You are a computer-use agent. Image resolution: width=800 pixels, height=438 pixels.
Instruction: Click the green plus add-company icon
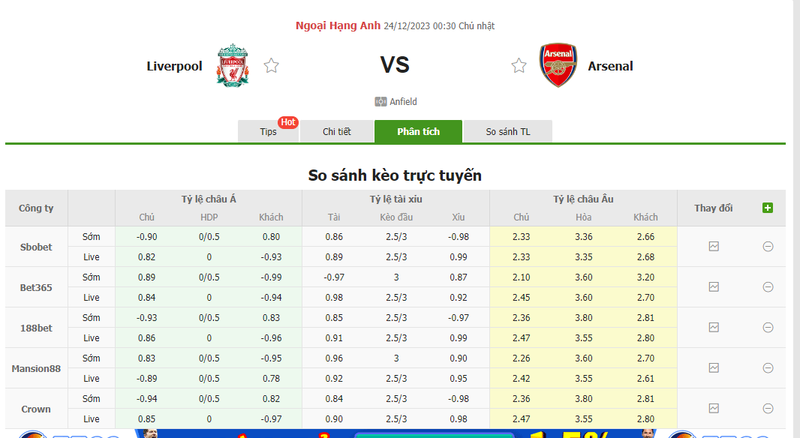coord(767,208)
